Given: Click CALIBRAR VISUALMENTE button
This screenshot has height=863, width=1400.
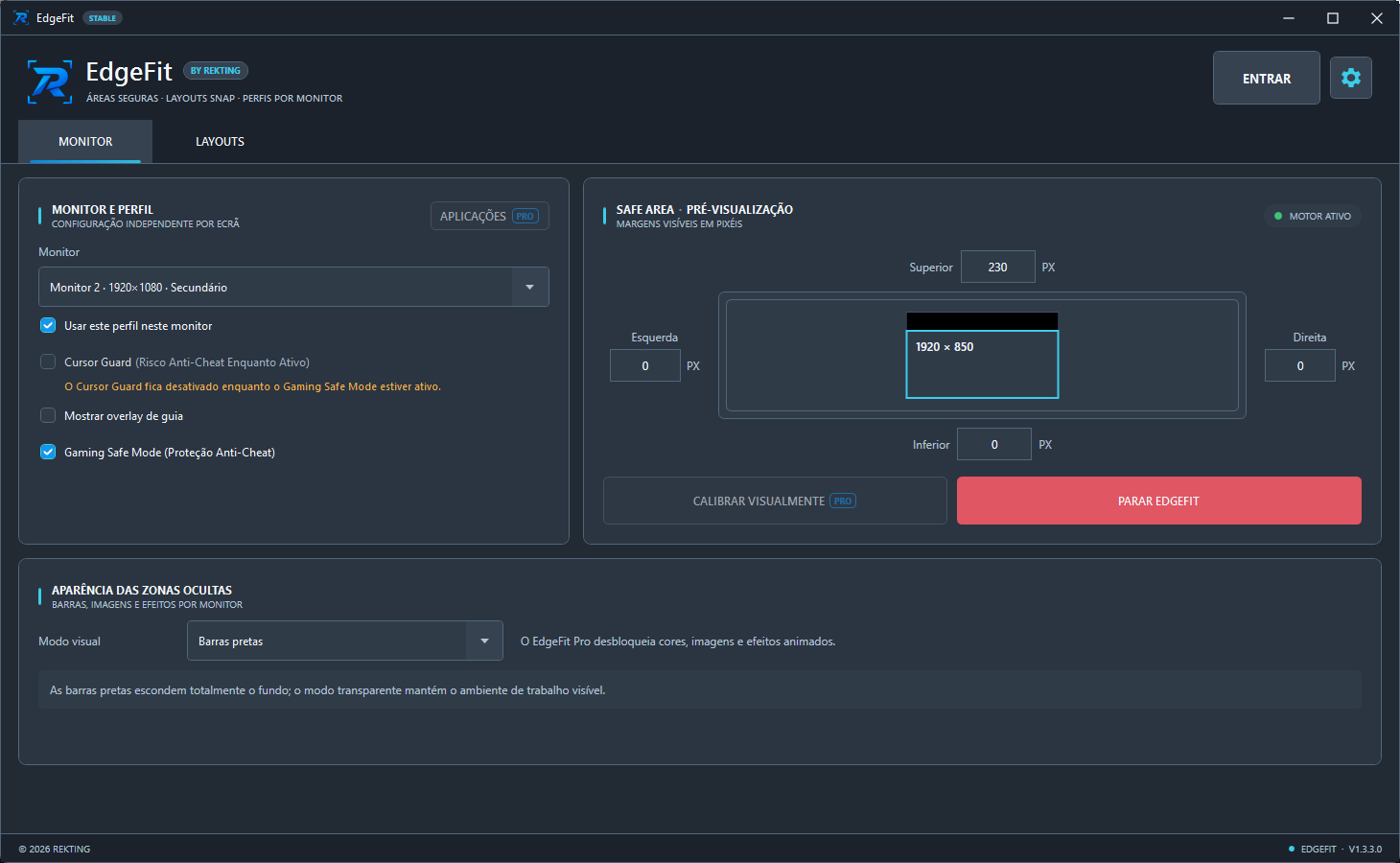Looking at the screenshot, I should (x=775, y=501).
